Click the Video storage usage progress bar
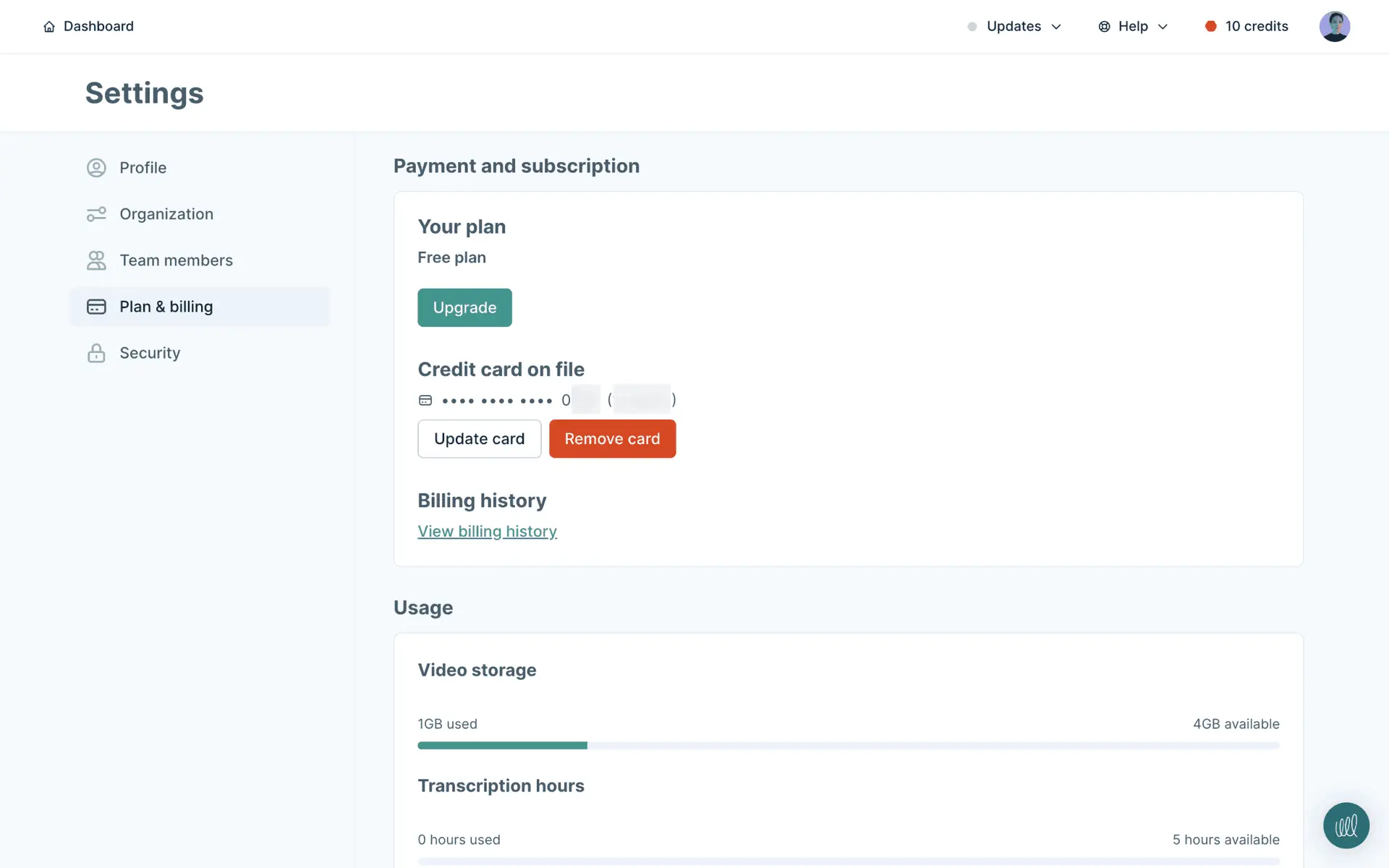This screenshot has height=868, width=1389. click(848, 745)
